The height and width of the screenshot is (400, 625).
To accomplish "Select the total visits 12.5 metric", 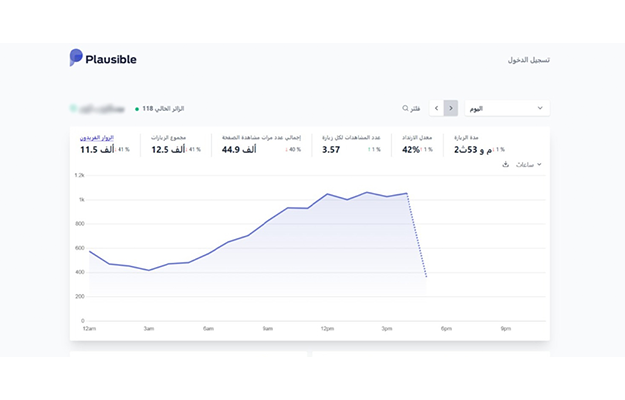I will 176,144.
